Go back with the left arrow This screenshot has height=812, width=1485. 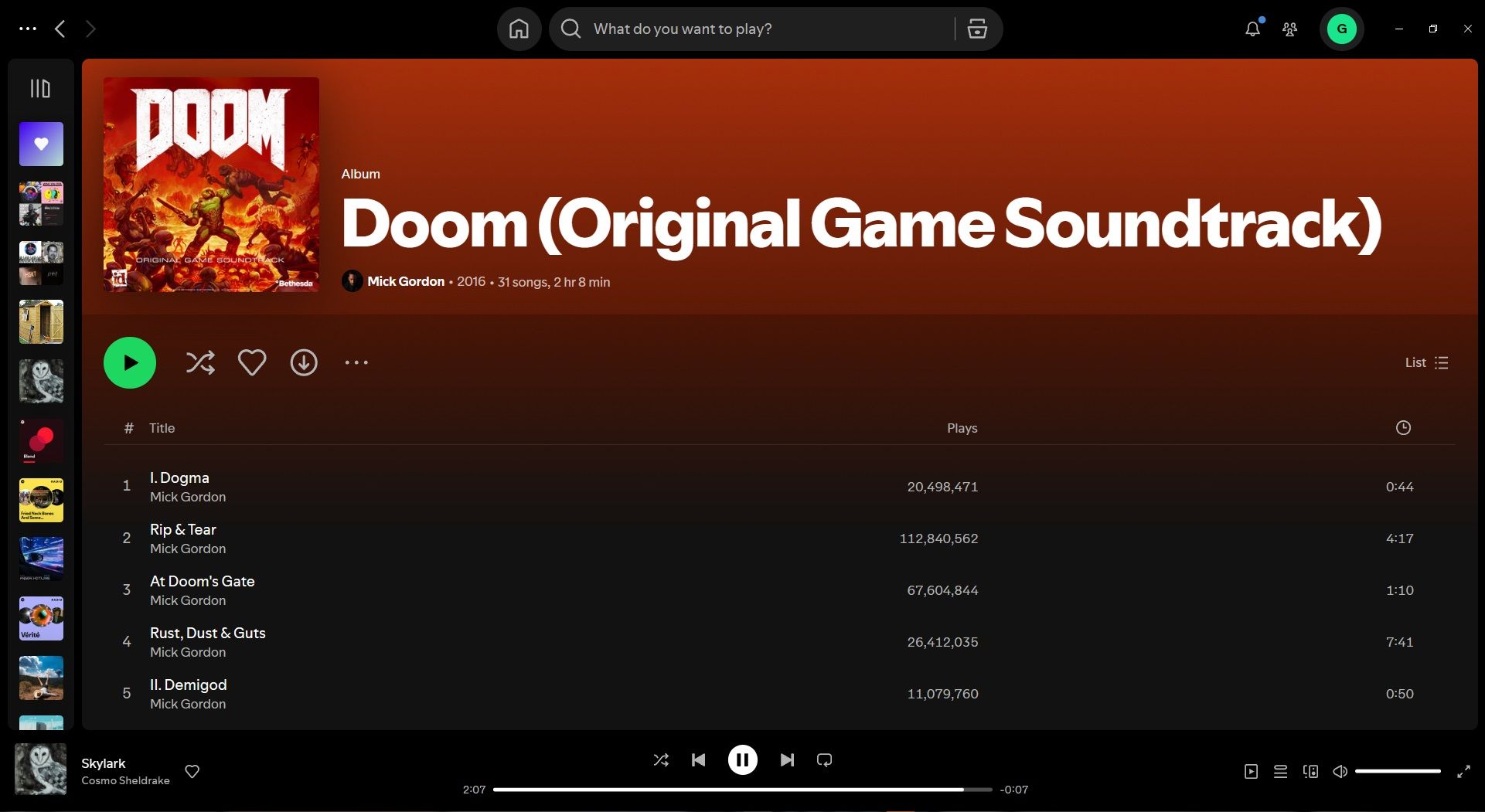pyautogui.click(x=60, y=29)
